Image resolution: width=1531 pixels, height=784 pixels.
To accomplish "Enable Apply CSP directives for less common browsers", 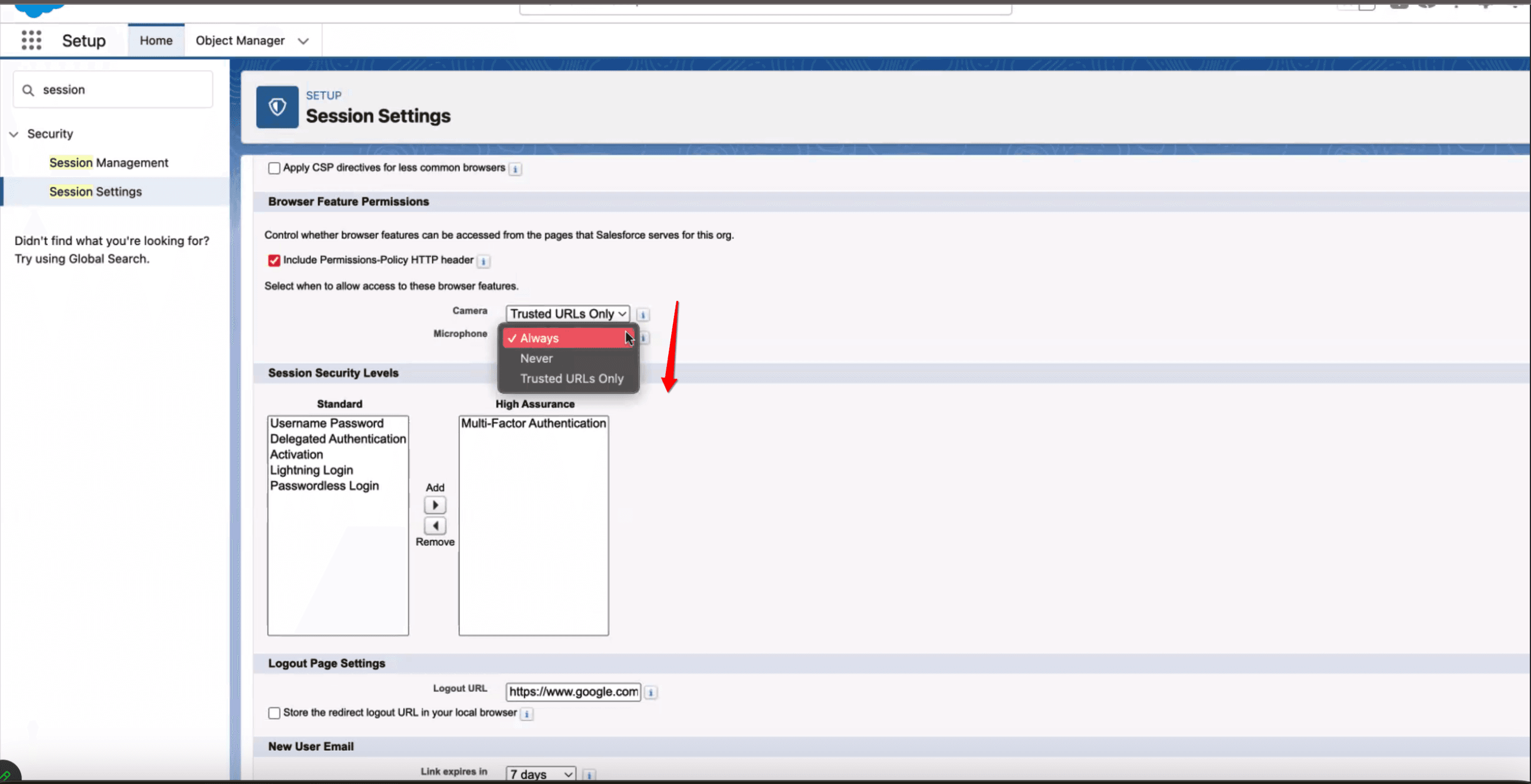I will [274, 169].
